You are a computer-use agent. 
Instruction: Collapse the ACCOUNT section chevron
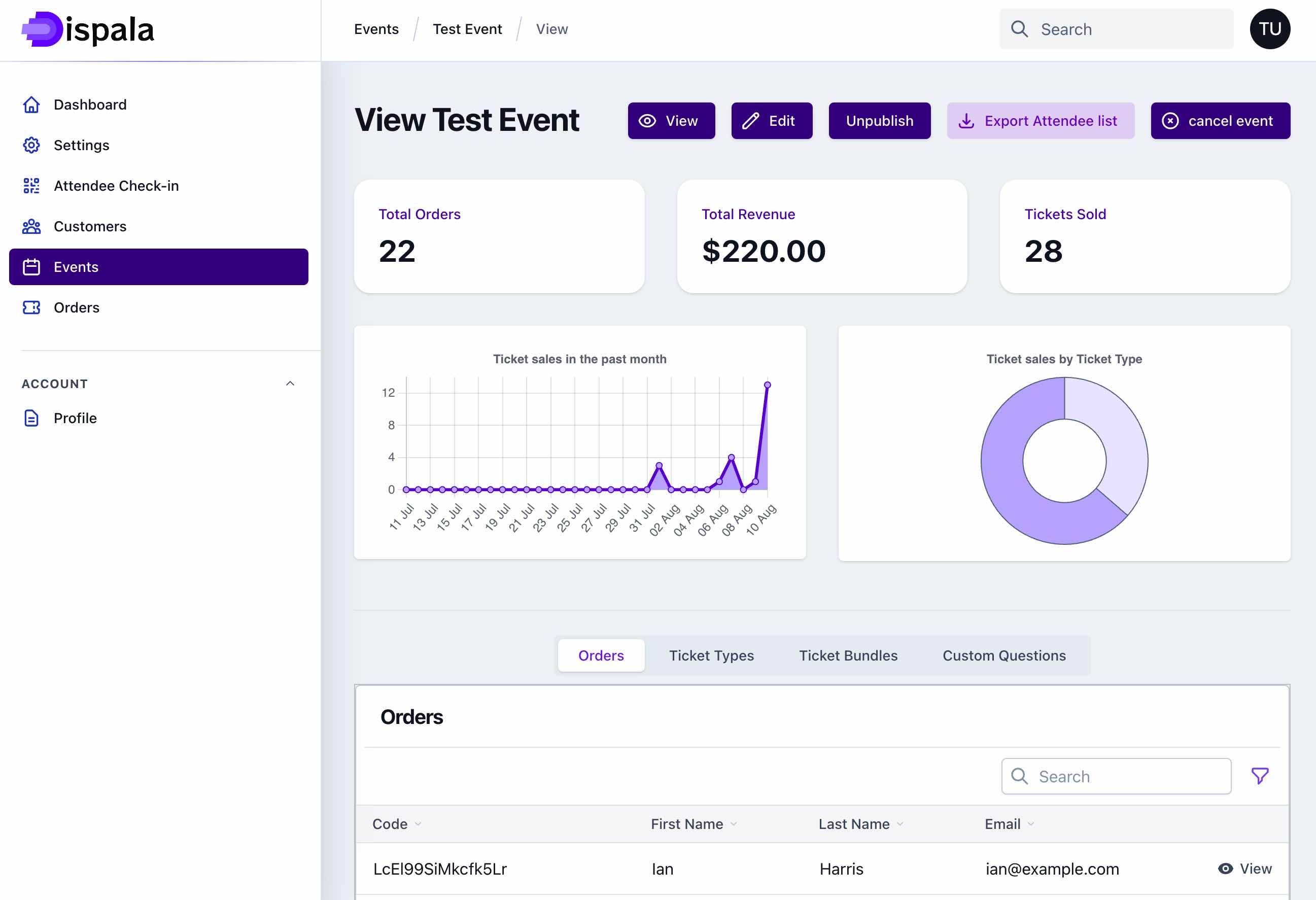pos(290,384)
